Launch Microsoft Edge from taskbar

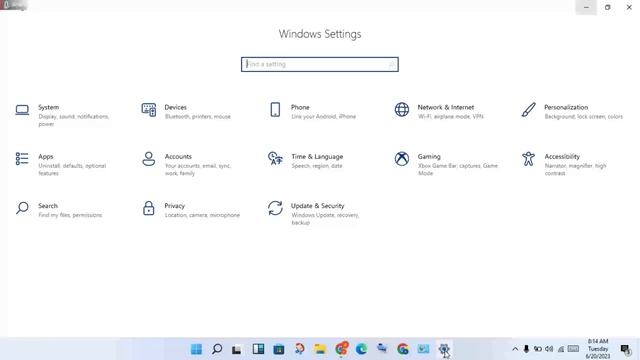pos(361,349)
